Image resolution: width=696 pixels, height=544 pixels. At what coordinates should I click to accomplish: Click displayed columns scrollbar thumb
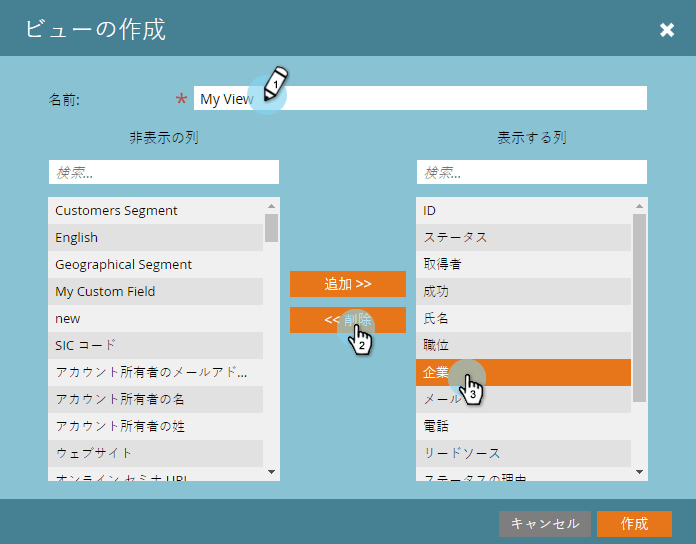[x=640, y=308]
